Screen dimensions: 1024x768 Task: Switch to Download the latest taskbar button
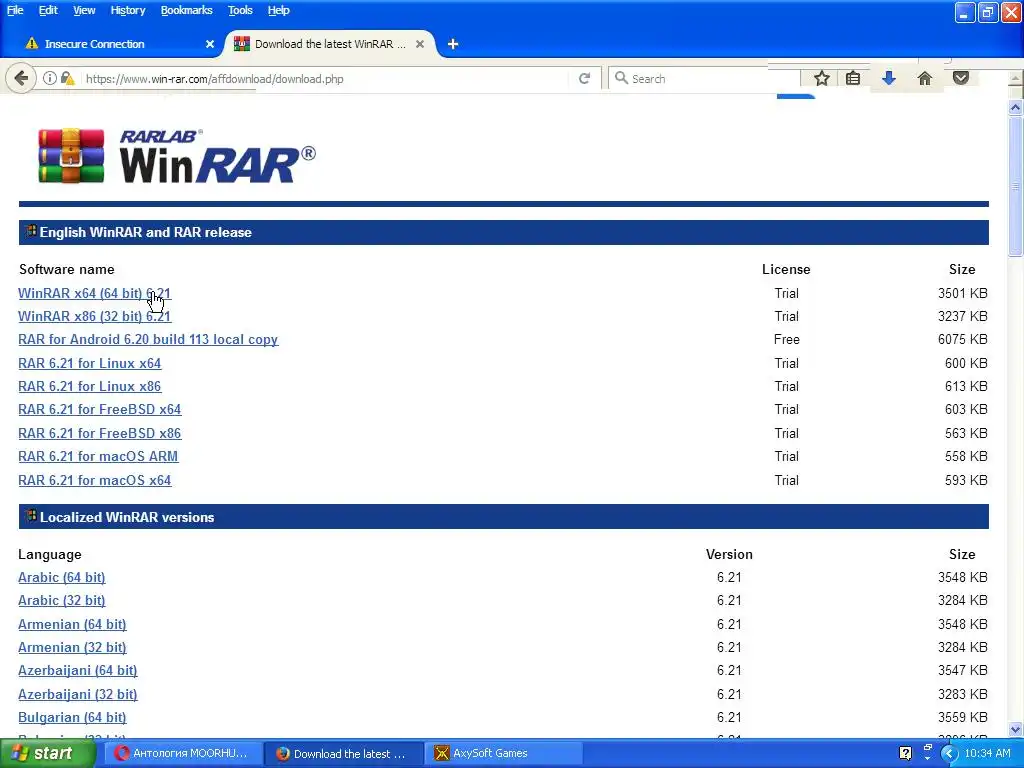pyautogui.click(x=344, y=754)
